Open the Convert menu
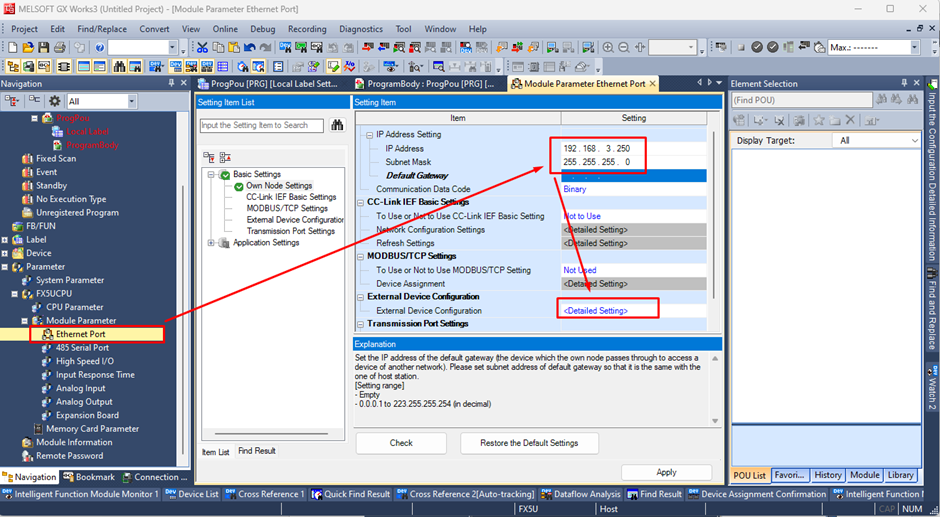The height and width of the screenshot is (517, 940). coord(154,29)
